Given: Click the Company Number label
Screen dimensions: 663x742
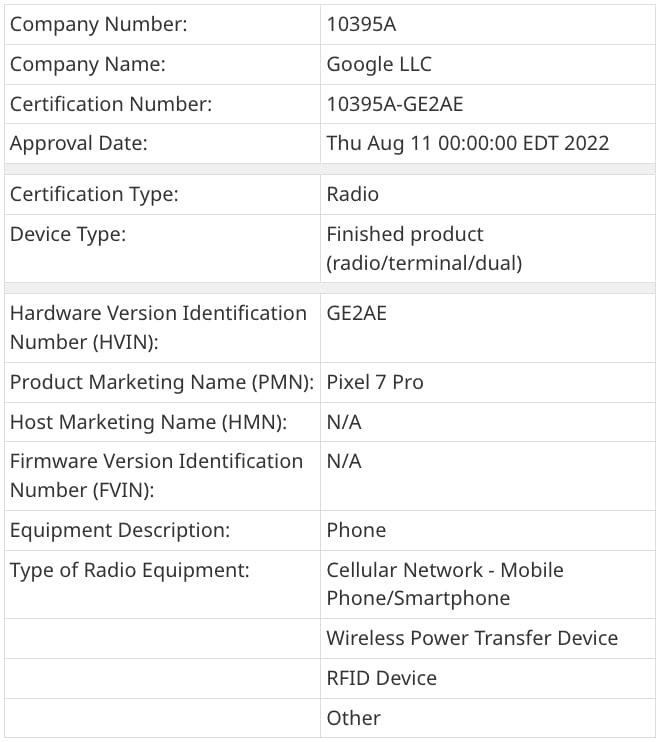Looking at the screenshot, I should [x=98, y=24].
